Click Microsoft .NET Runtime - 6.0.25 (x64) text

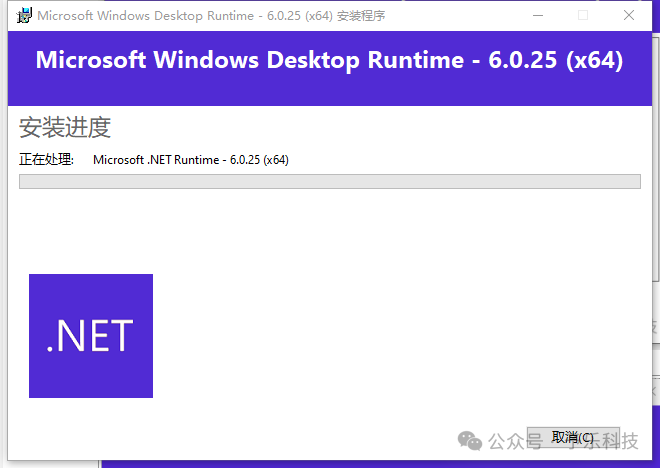(191, 160)
